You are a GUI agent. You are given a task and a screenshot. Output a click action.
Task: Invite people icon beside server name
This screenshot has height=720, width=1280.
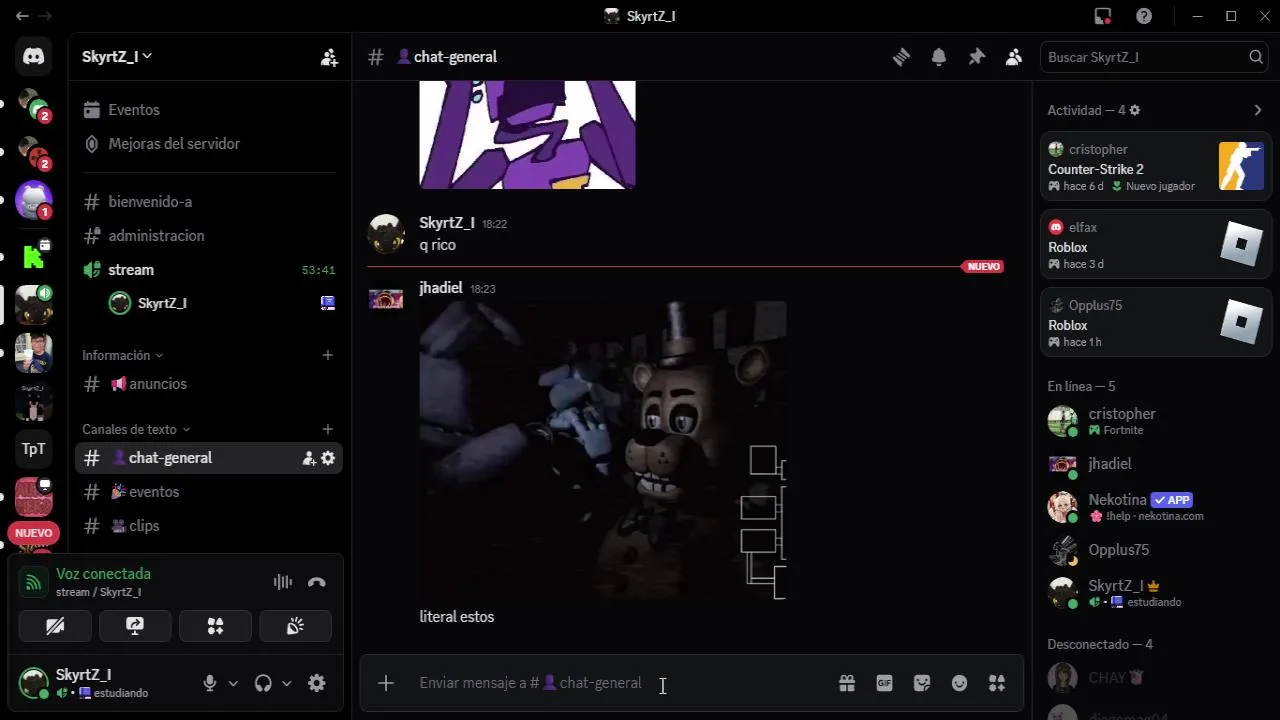329,57
